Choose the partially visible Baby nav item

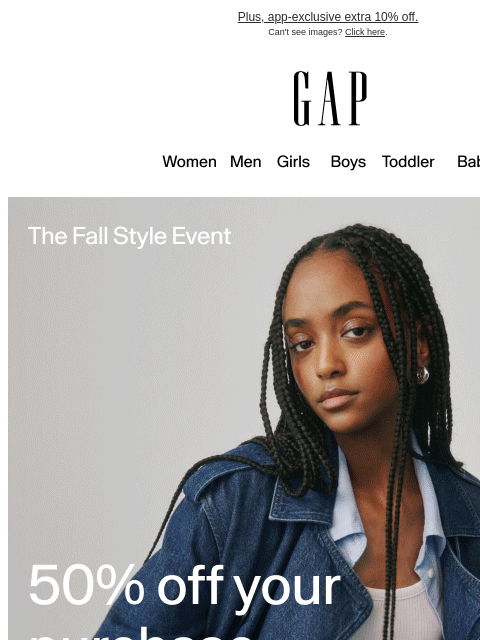(x=469, y=162)
